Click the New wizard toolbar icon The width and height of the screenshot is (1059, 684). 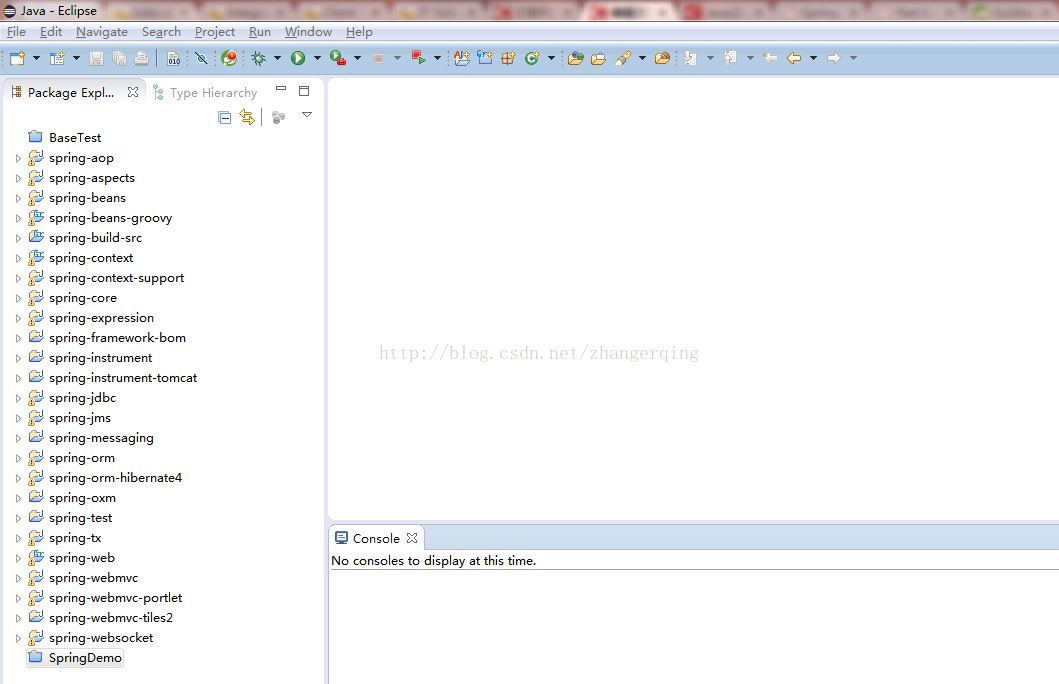click(x=18, y=58)
